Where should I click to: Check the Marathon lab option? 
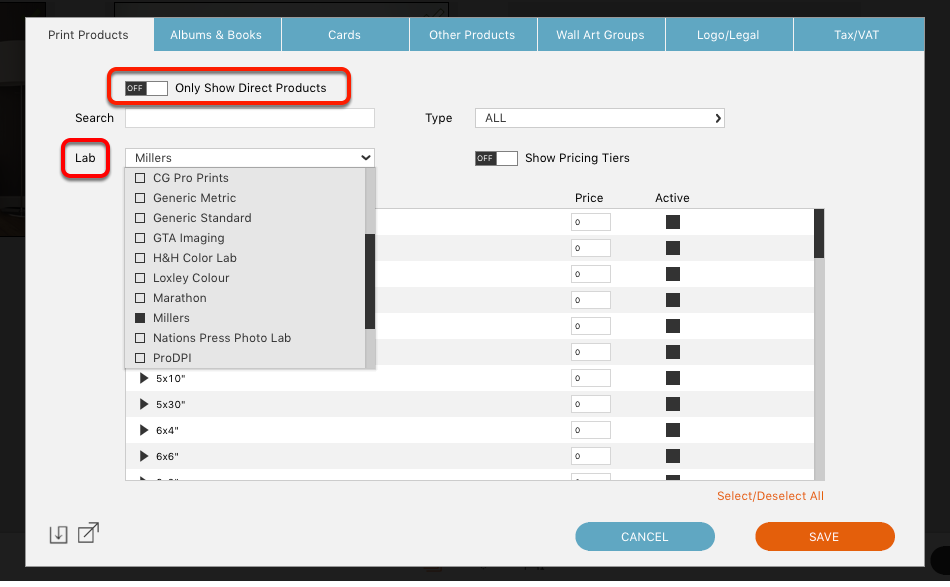[140, 298]
